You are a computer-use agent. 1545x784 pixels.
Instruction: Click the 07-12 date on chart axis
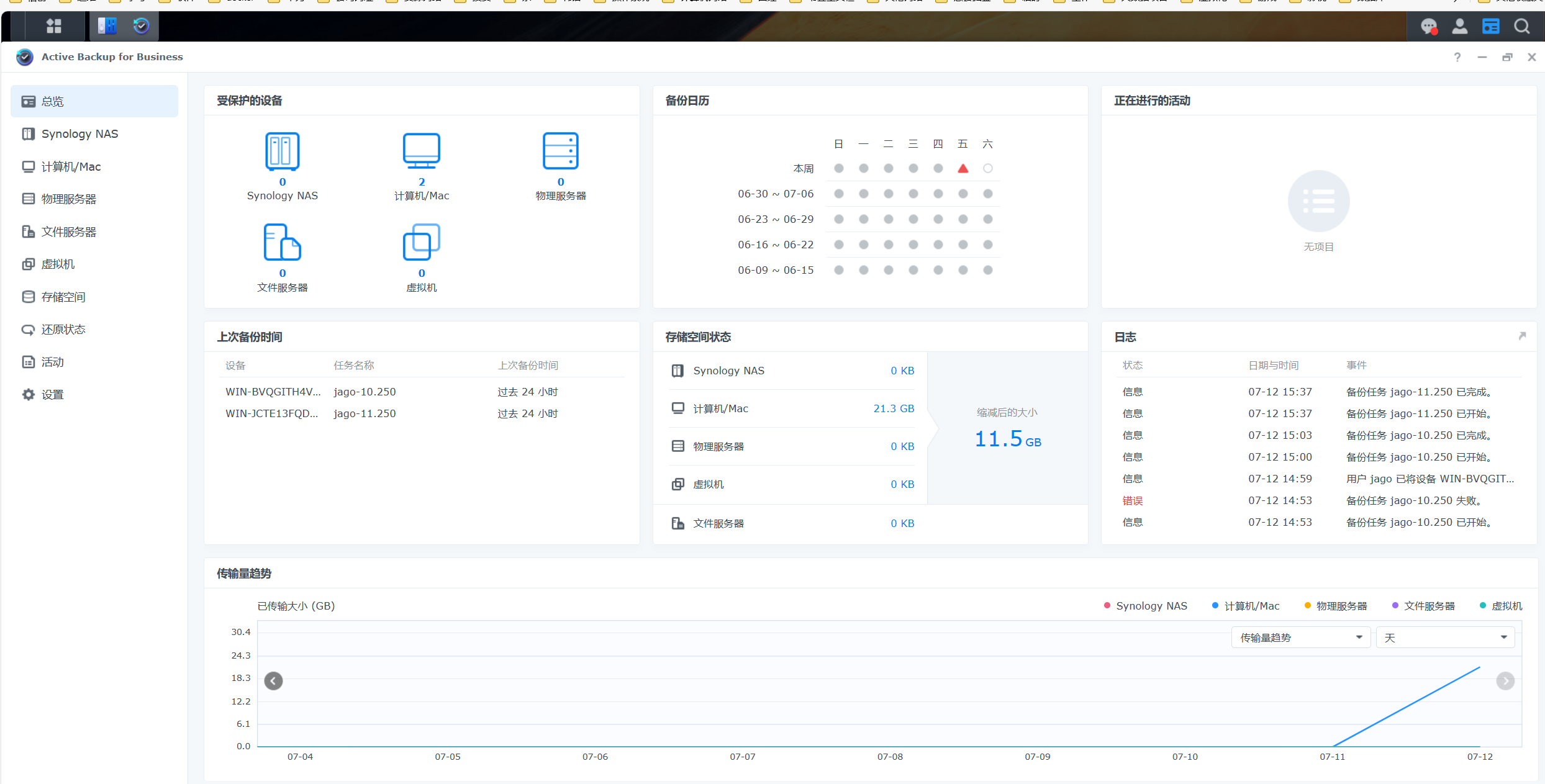pos(1480,757)
